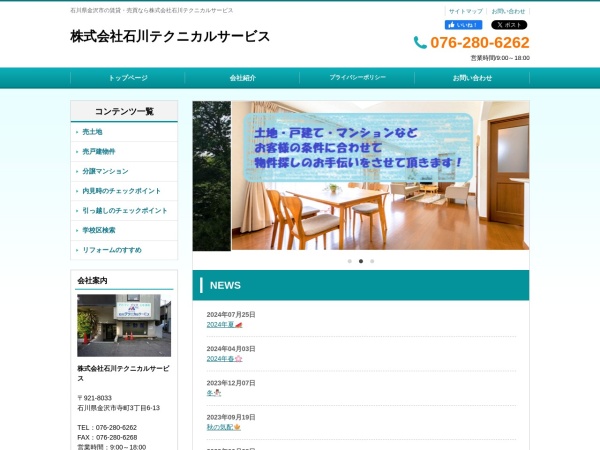The height and width of the screenshot is (450, 600).
Task: Click the small お問い合わせ link in header
Action: pos(508,11)
